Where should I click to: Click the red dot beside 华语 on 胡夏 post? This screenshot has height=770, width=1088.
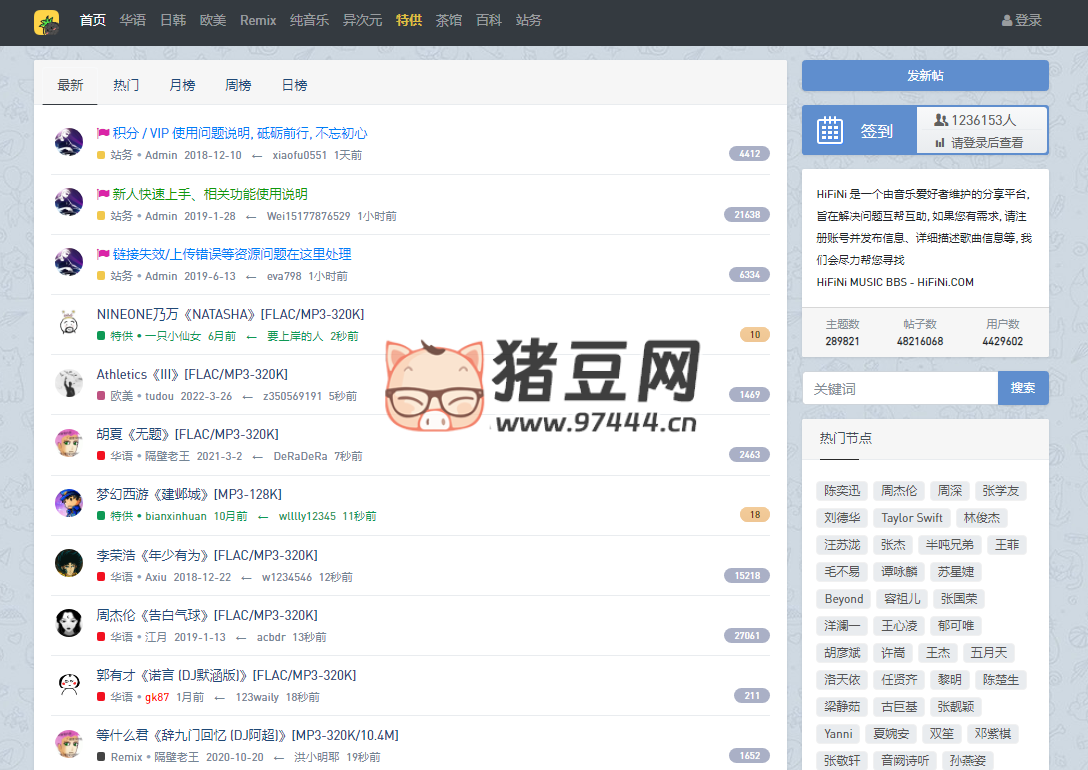(100, 455)
